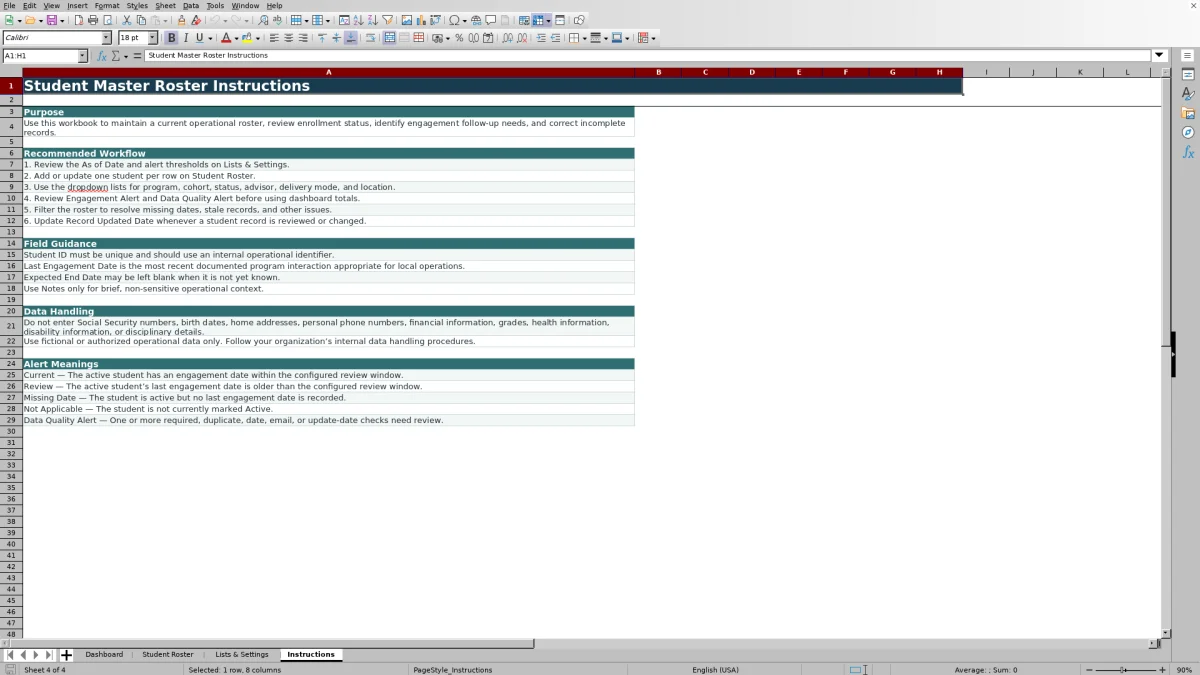
Task: Click background highlight color swatch
Action: click(247, 38)
